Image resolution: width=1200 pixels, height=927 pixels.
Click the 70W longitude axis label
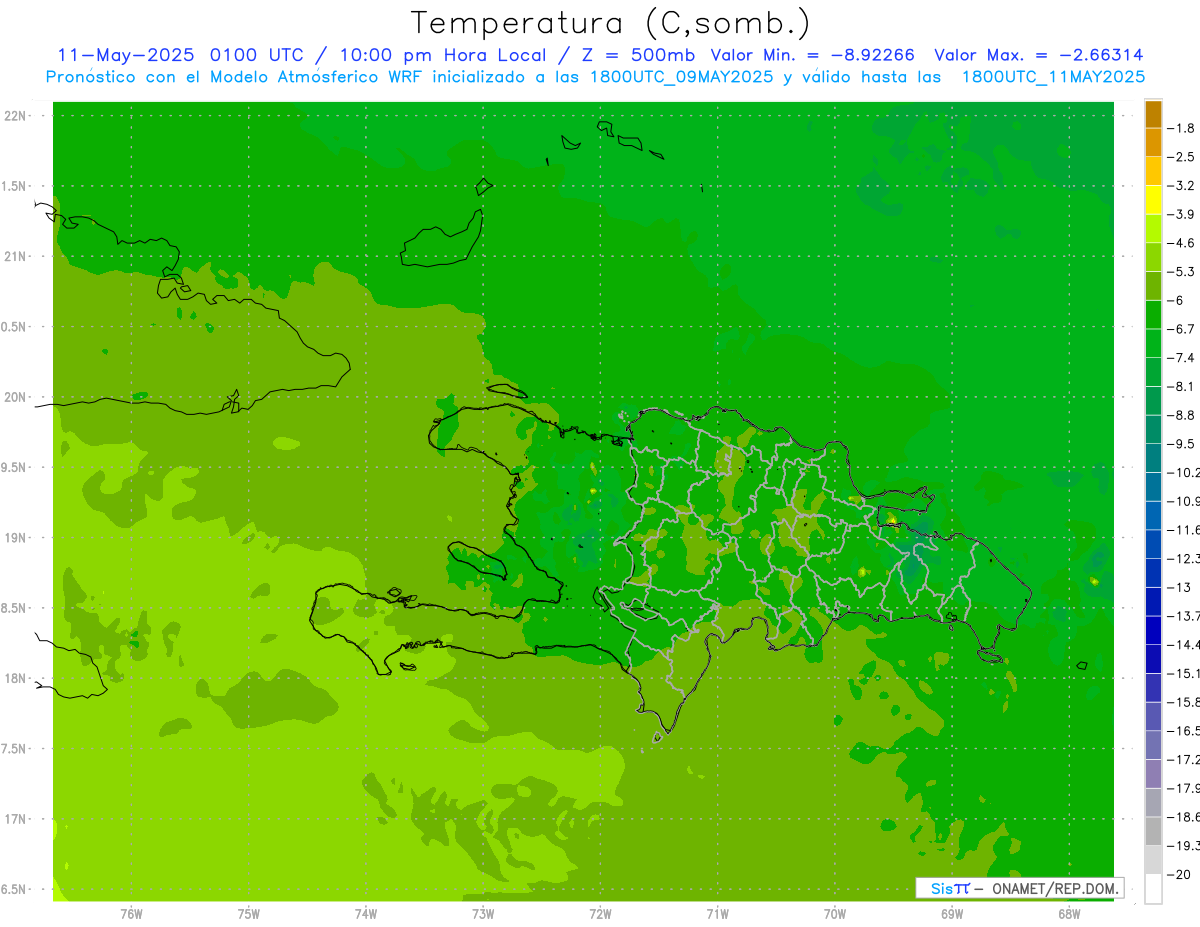[x=835, y=913]
